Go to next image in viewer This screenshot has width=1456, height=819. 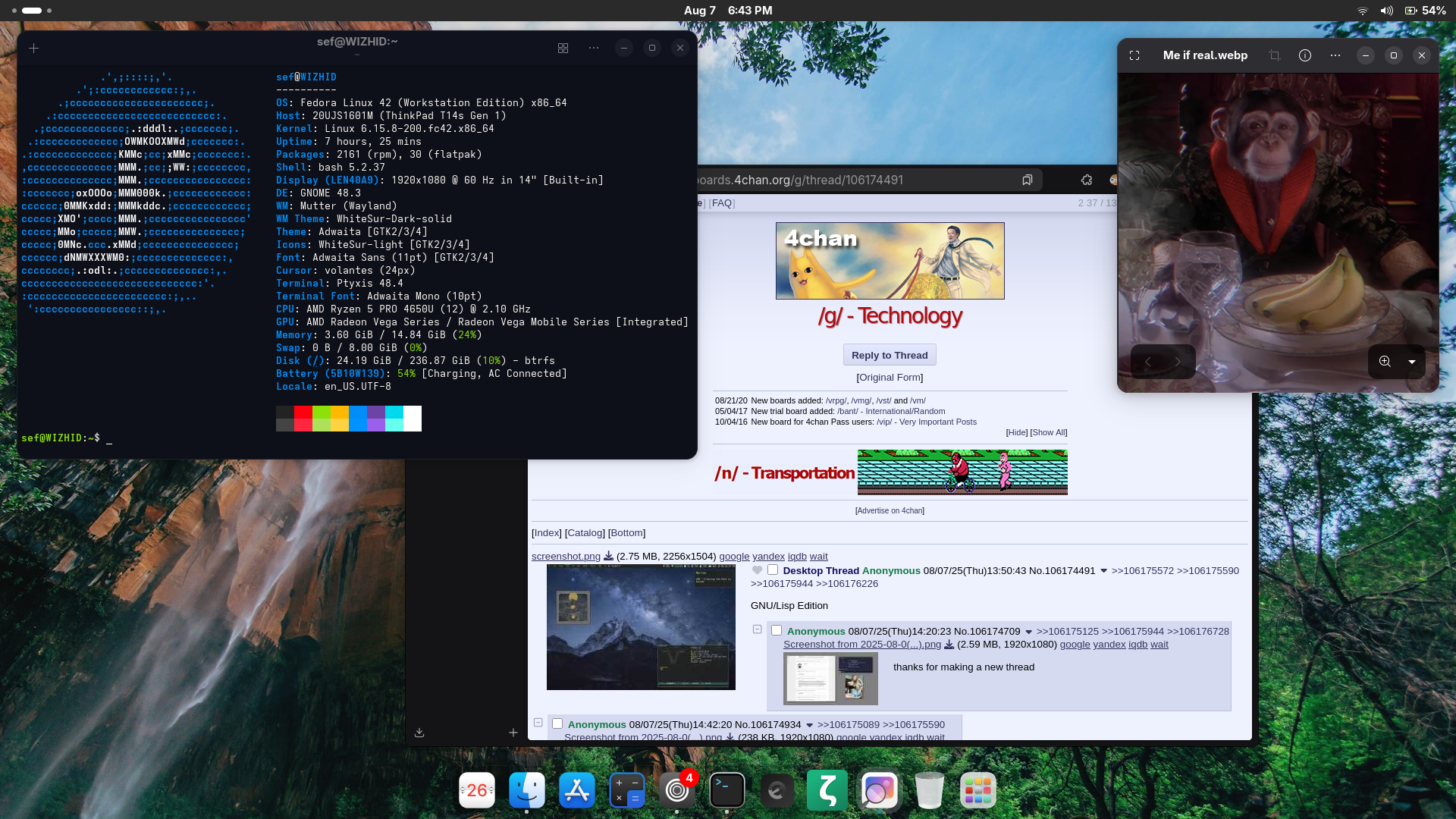(x=1178, y=362)
